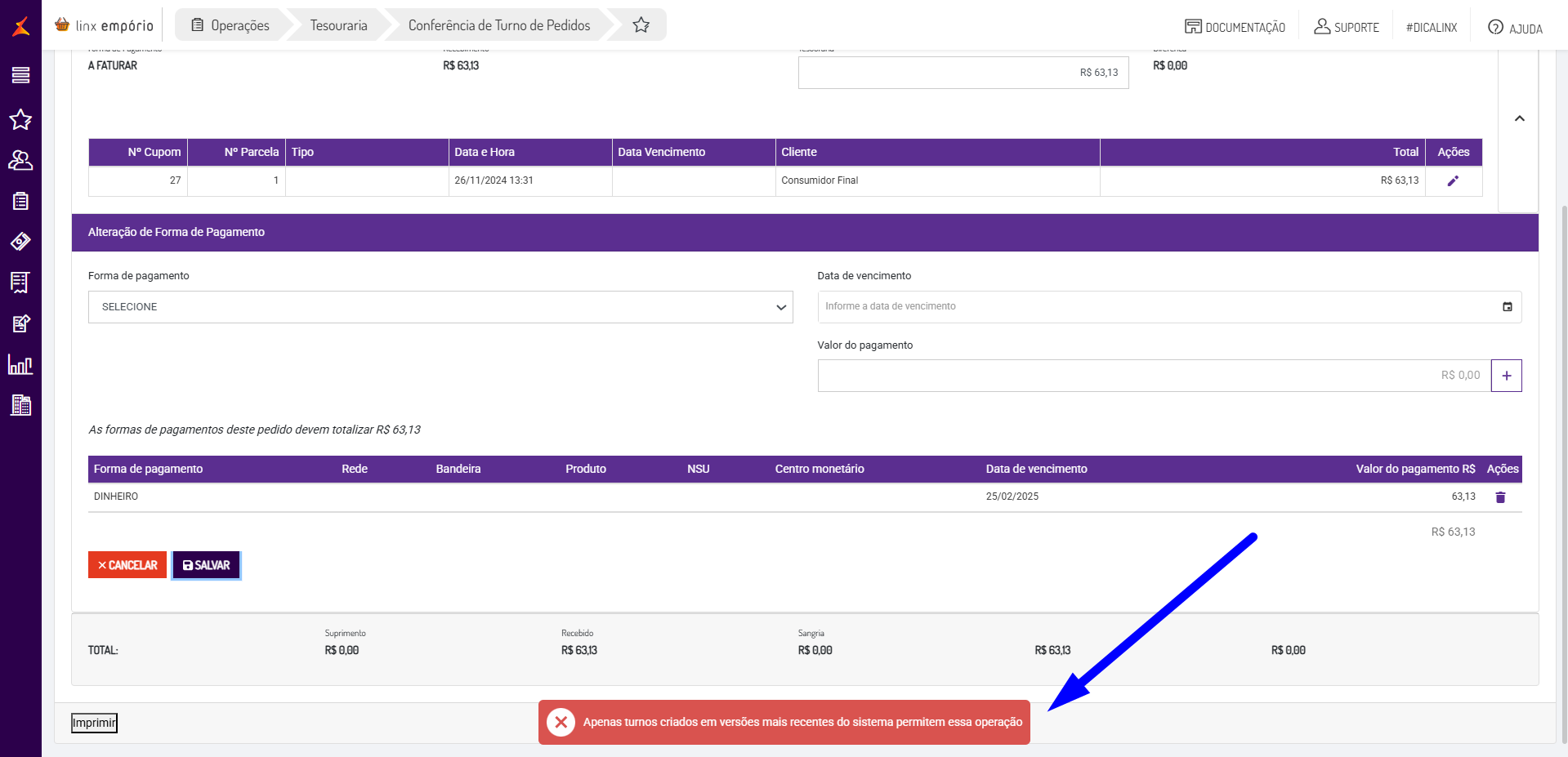Delete the DINHEIRO payment row
The image size is (1568, 757).
pos(1500,497)
